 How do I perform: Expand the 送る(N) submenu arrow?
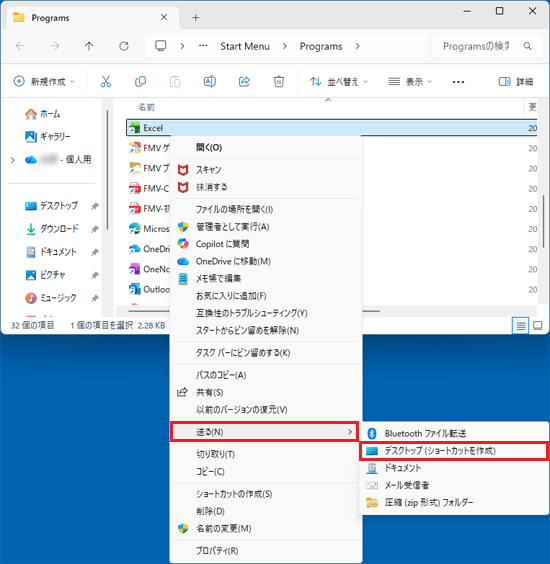pyautogui.click(x=350, y=432)
